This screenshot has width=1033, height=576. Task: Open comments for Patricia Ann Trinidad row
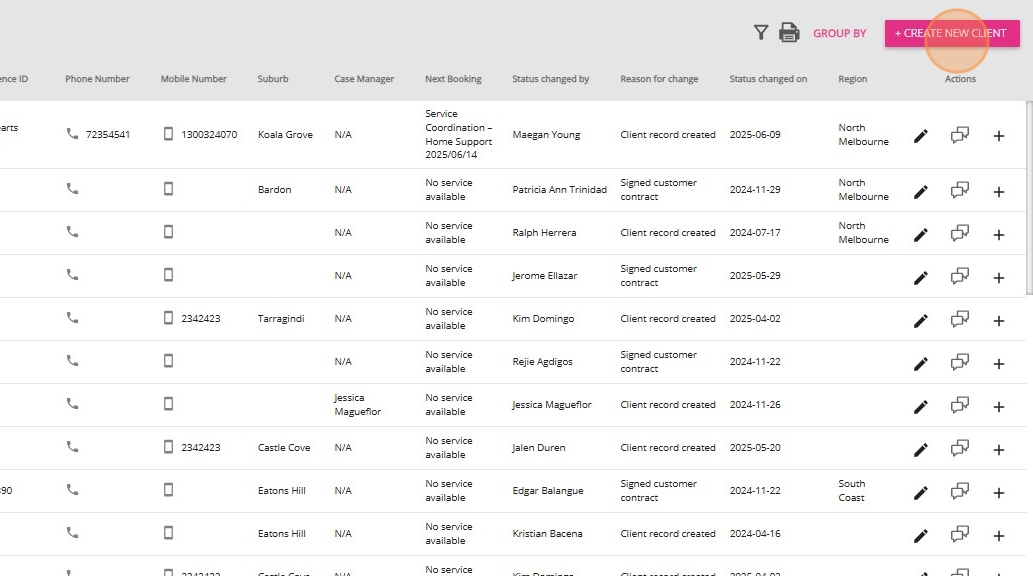click(960, 190)
